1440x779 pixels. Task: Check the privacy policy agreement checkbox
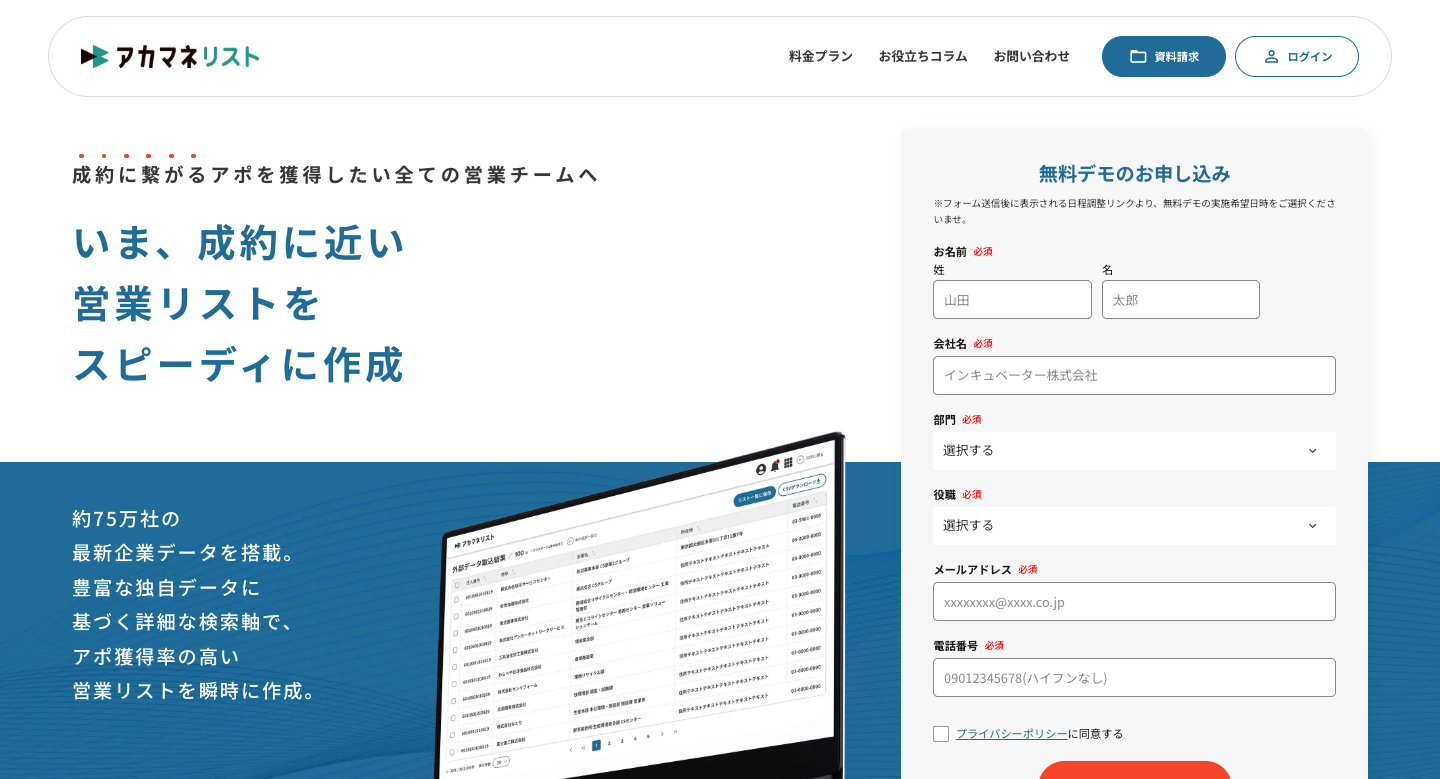[x=941, y=734]
